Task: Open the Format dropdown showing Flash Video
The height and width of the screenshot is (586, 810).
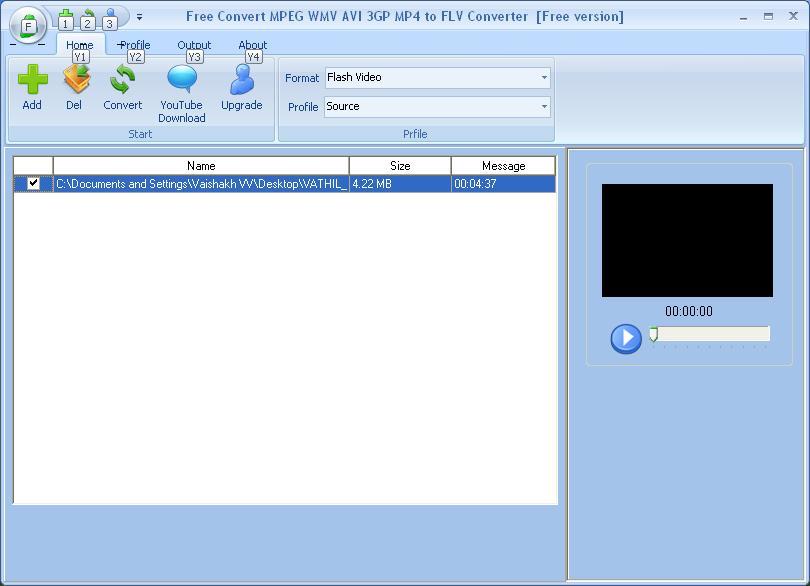Action: [438, 78]
